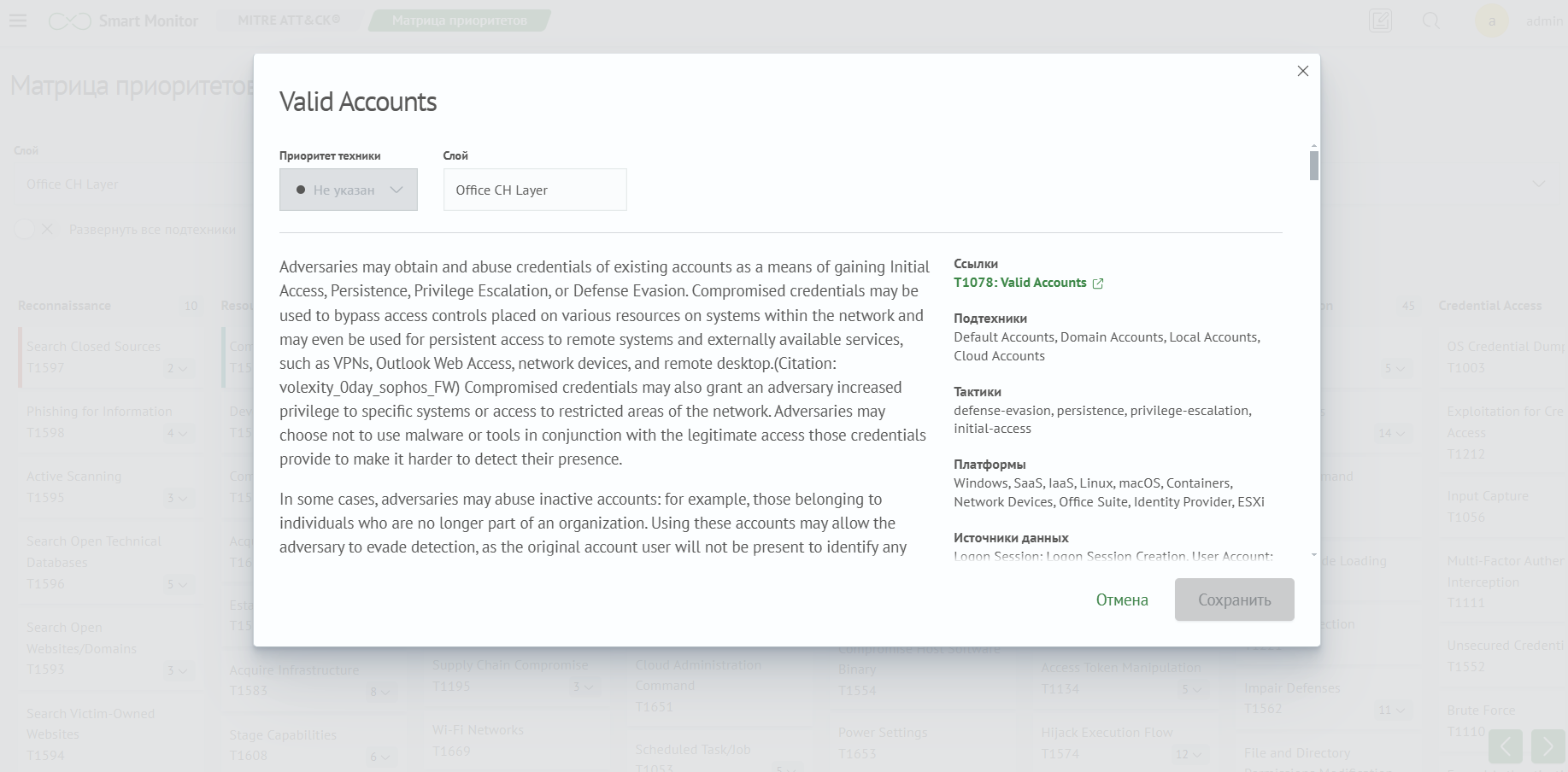
Task: Expand Hijack Execution Flow subtechniques
Action: 1189,754
